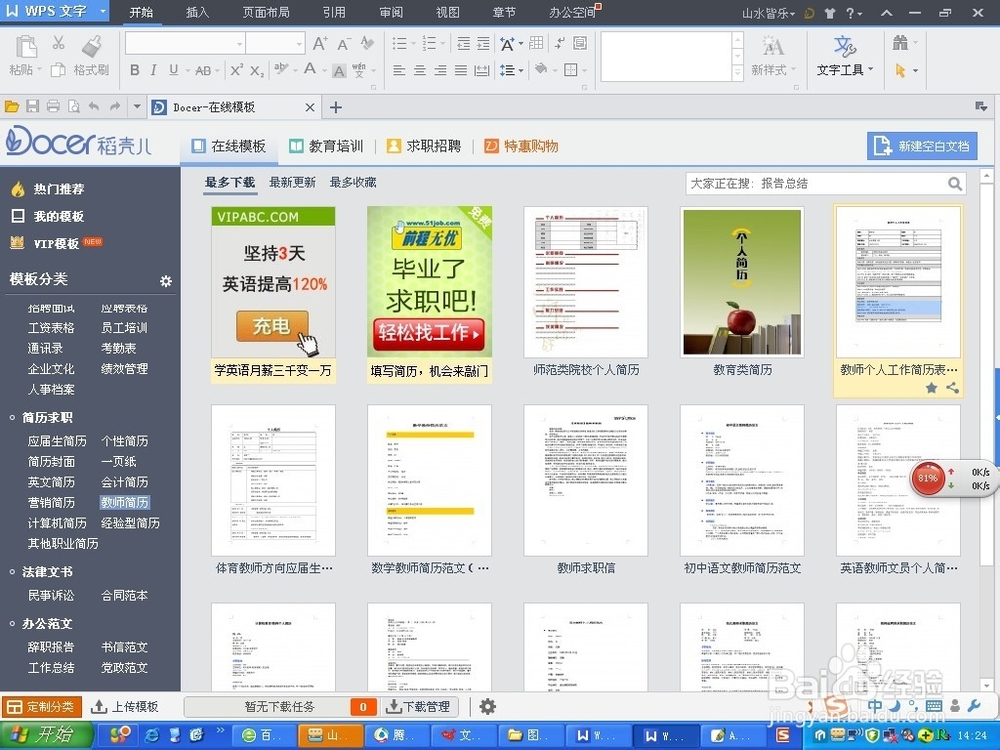The width and height of the screenshot is (1000, 750).
Task: Switch to the 引用 ribbon tab
Action: coord(334,13)
